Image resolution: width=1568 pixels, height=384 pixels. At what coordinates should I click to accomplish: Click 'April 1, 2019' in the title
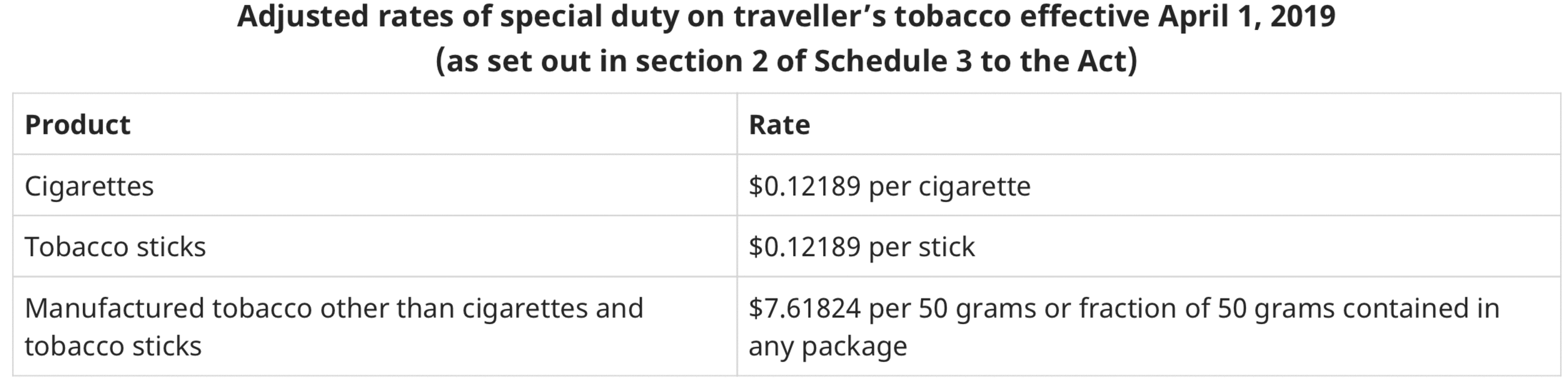[x=1247, y=16]
